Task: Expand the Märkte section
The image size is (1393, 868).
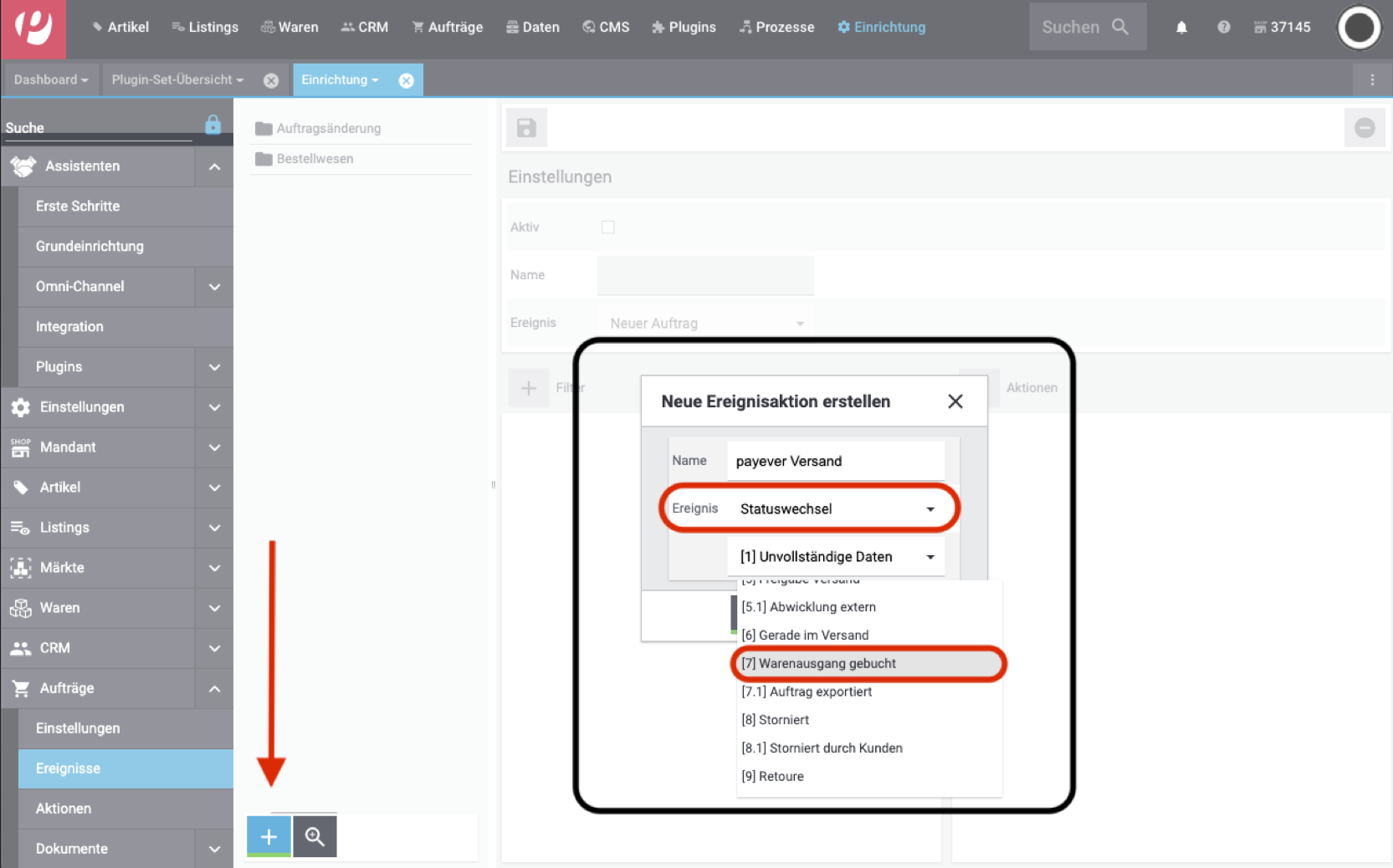Action: 215,568
